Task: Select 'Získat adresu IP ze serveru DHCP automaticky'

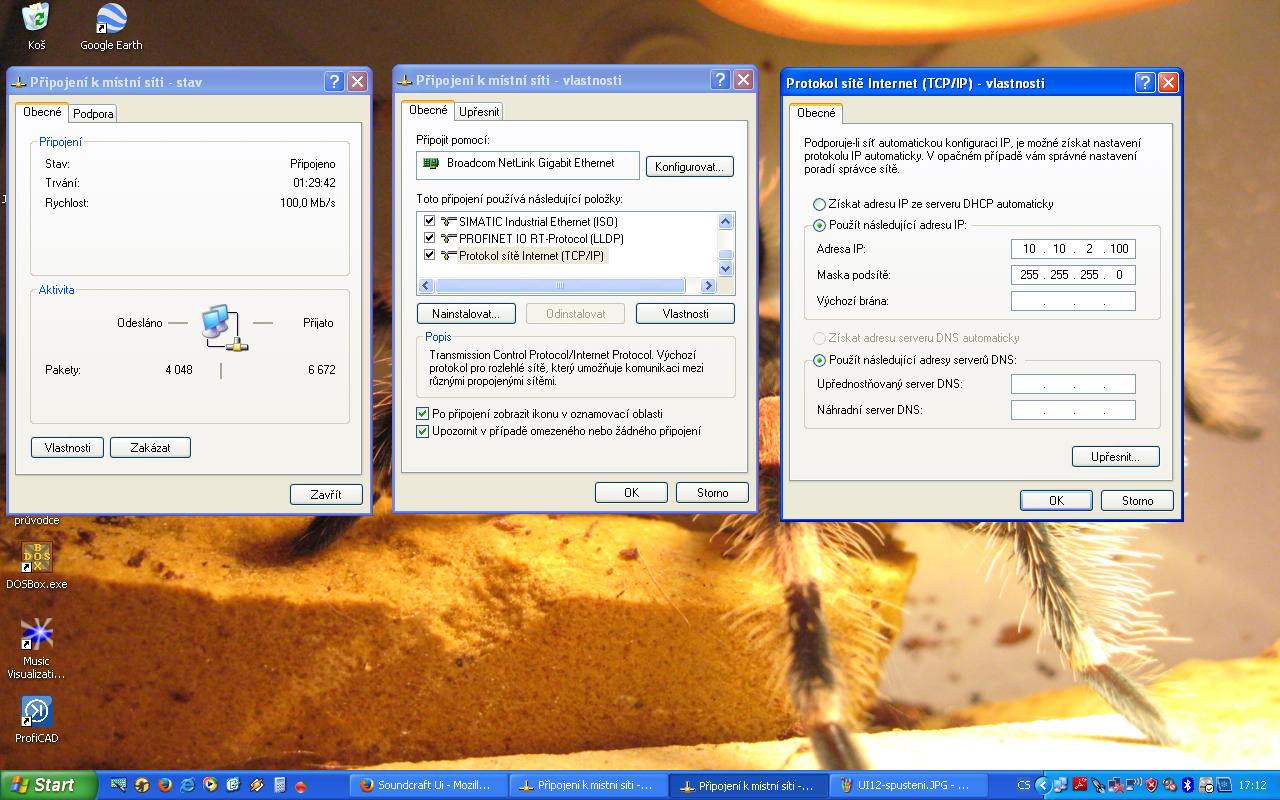Action: (x=820, y=204)
